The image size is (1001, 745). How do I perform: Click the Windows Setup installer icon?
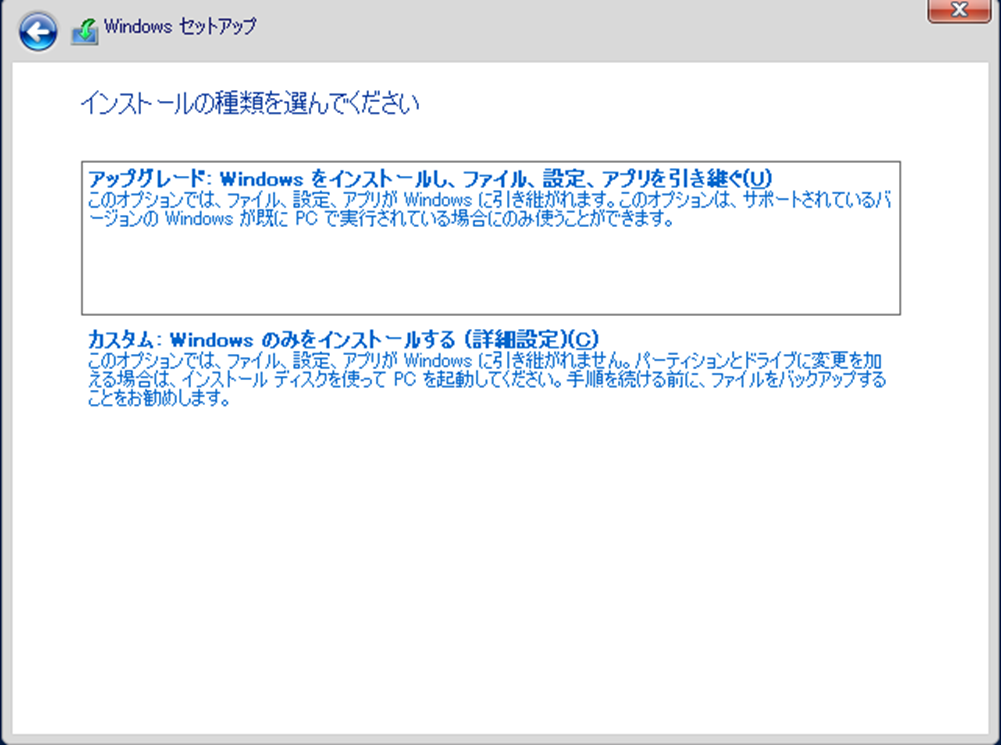(x=84, y=32)
